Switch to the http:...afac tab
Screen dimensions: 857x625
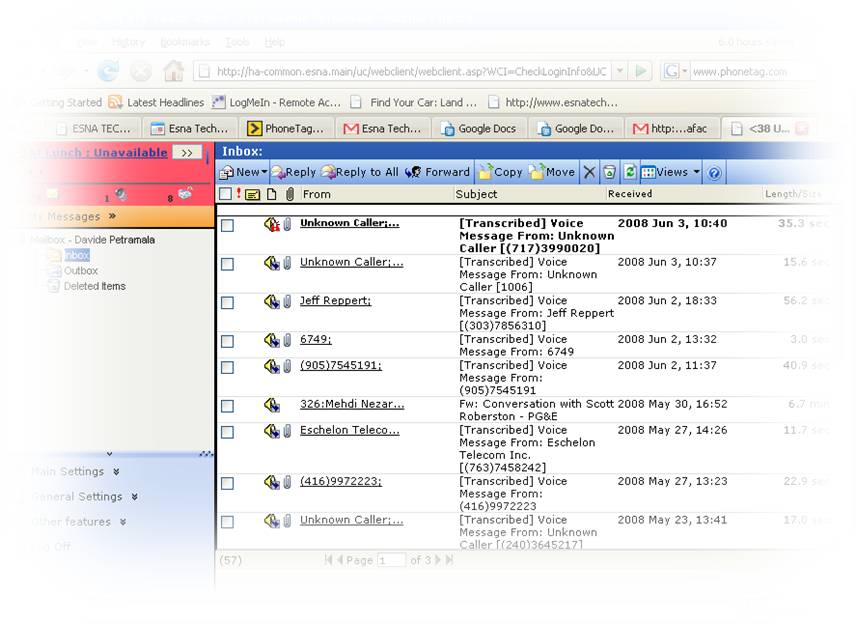click(x=672, y=129)
